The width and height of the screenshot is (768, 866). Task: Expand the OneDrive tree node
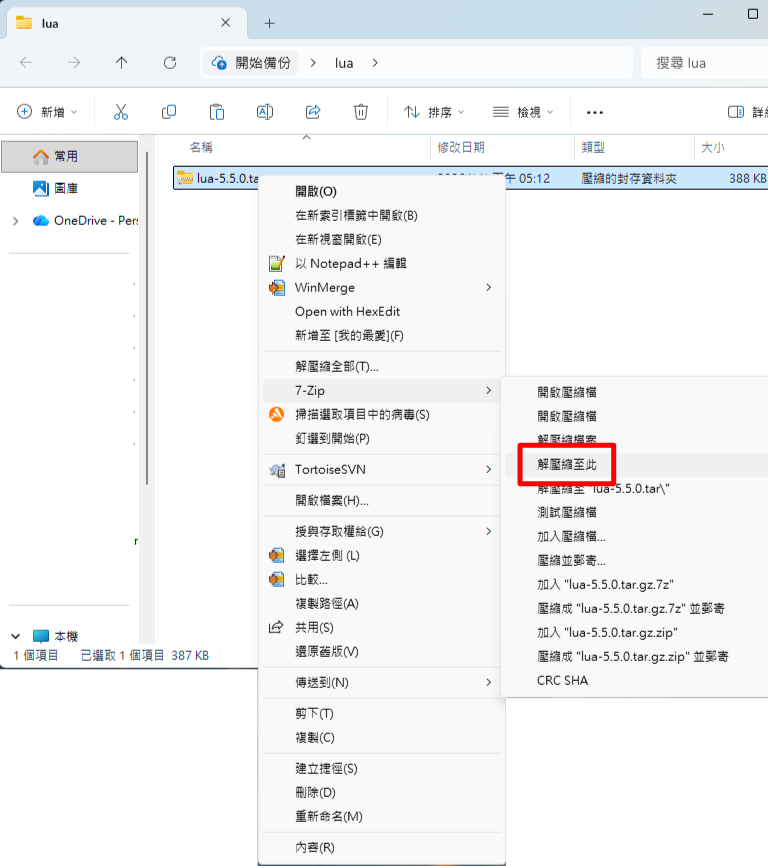15,220
